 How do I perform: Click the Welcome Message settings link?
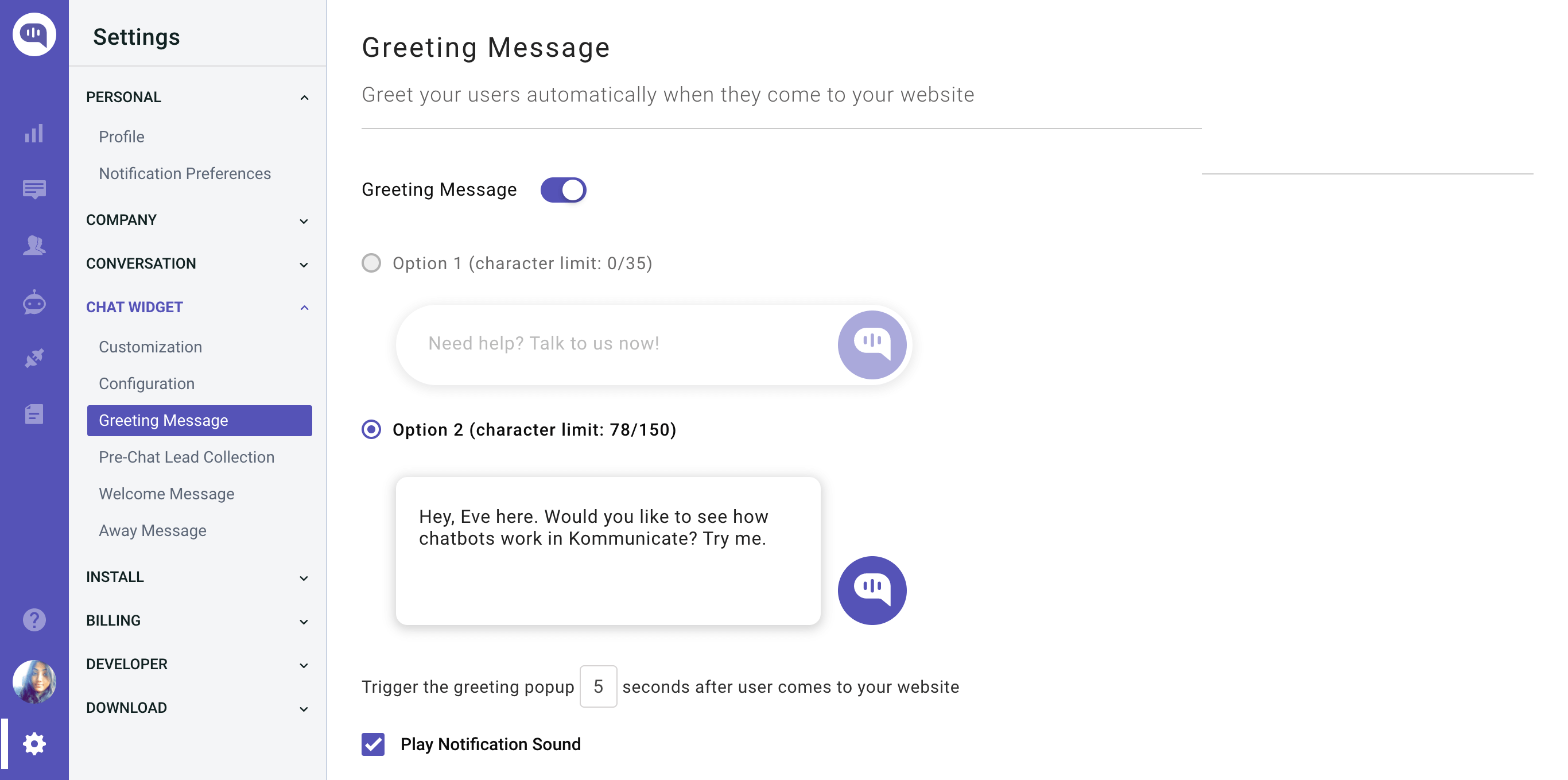point(166,494)
